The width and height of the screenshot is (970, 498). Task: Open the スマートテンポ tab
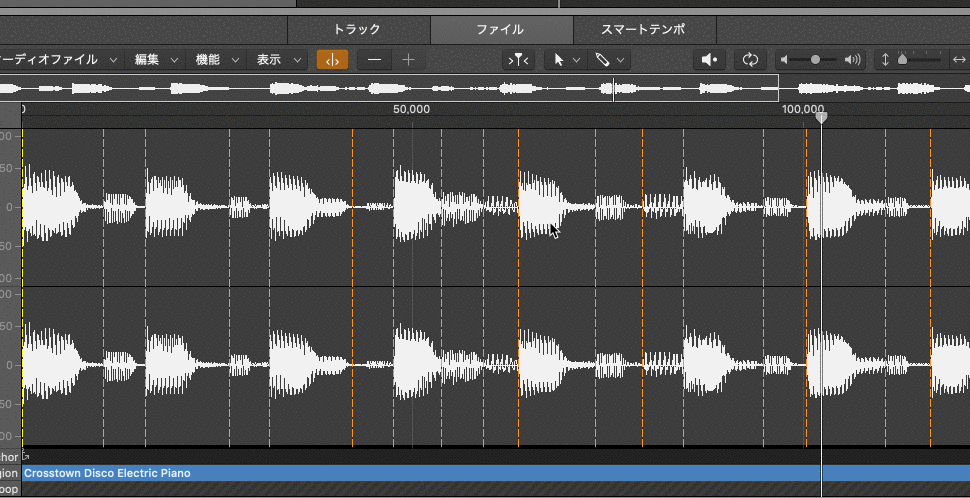pyautogui.click(x=645, y=29)
